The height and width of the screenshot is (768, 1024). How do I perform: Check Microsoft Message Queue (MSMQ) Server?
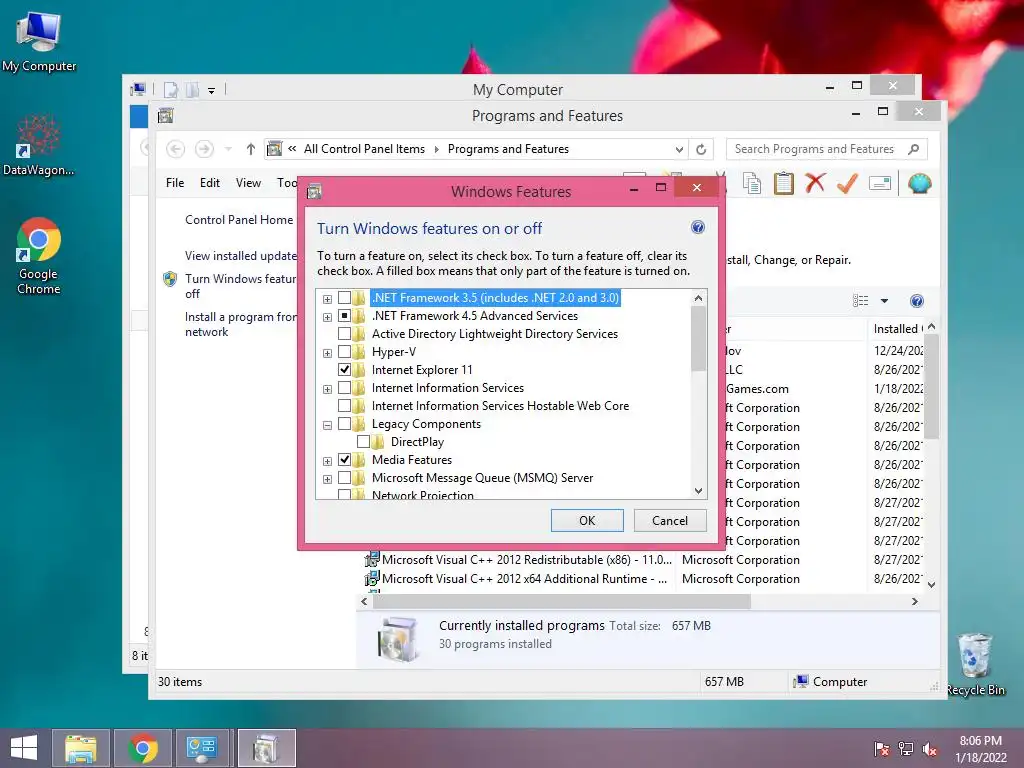click(x=344, y=478)
